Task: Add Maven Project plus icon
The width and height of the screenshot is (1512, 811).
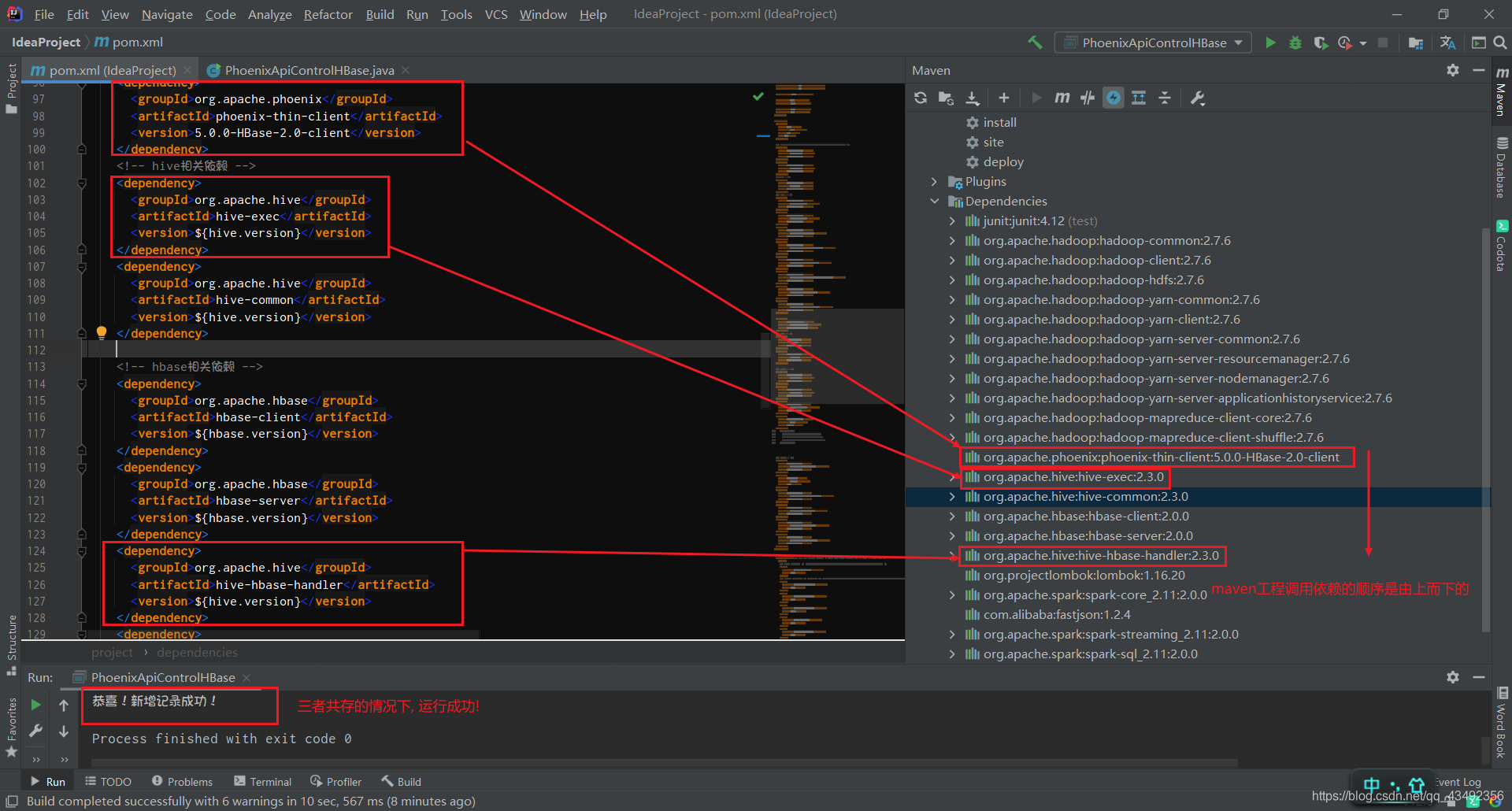Action: [1003, 98]
